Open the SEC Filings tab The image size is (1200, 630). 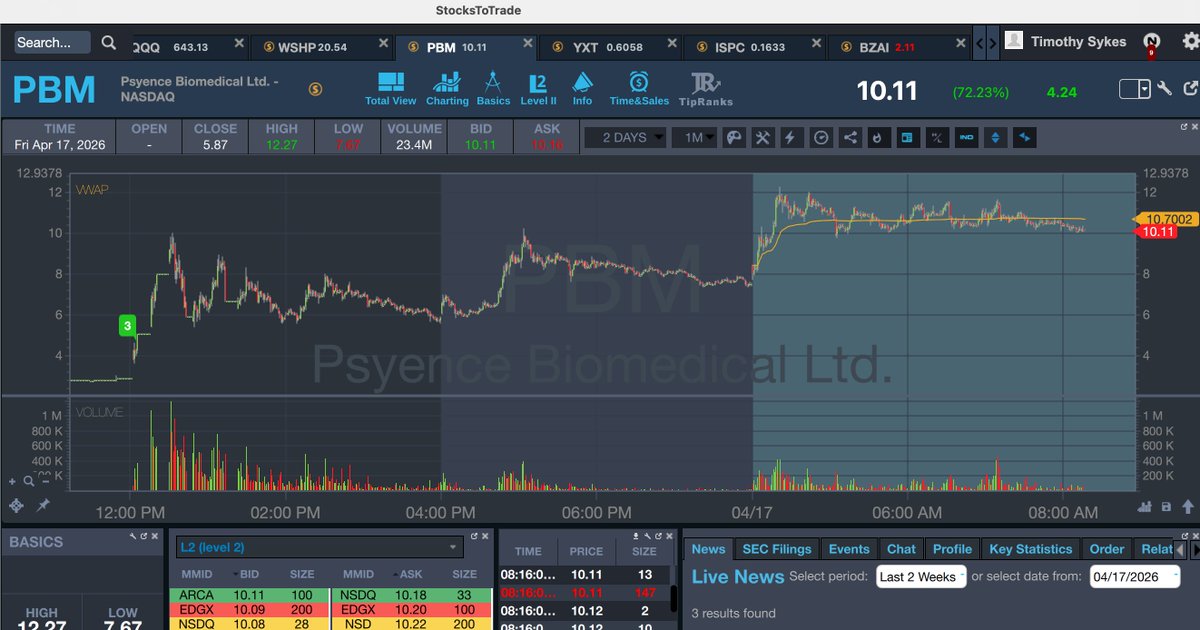tap(777, 548)
